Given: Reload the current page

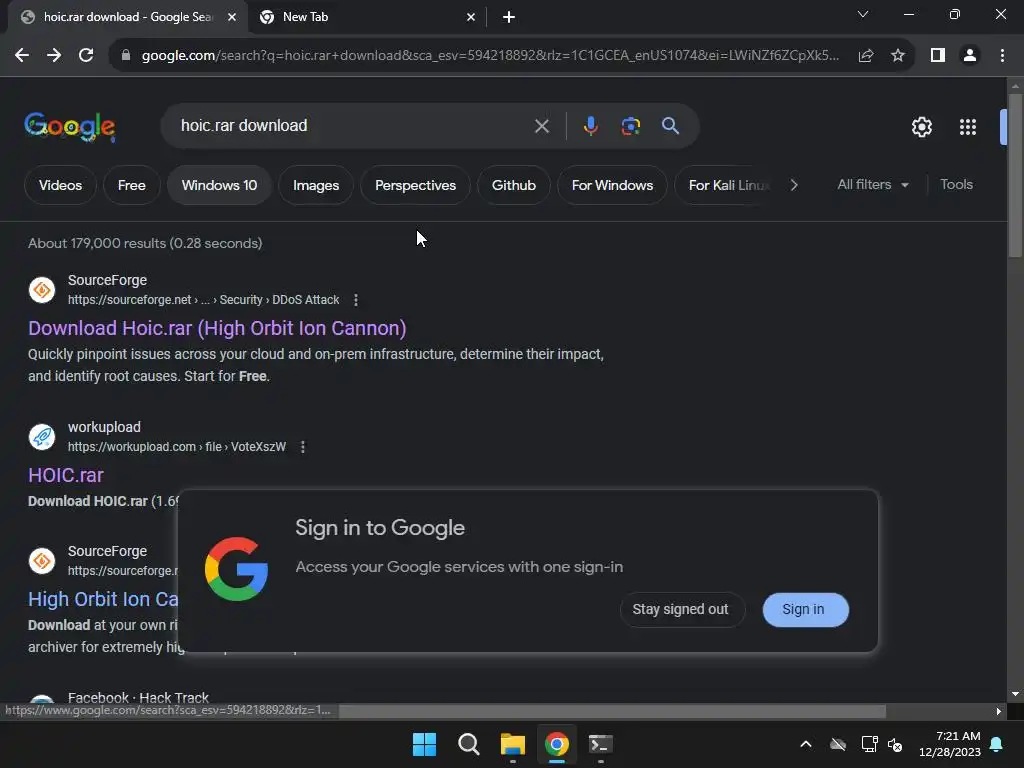Looking at the screenshot, I should coord(86,56).
